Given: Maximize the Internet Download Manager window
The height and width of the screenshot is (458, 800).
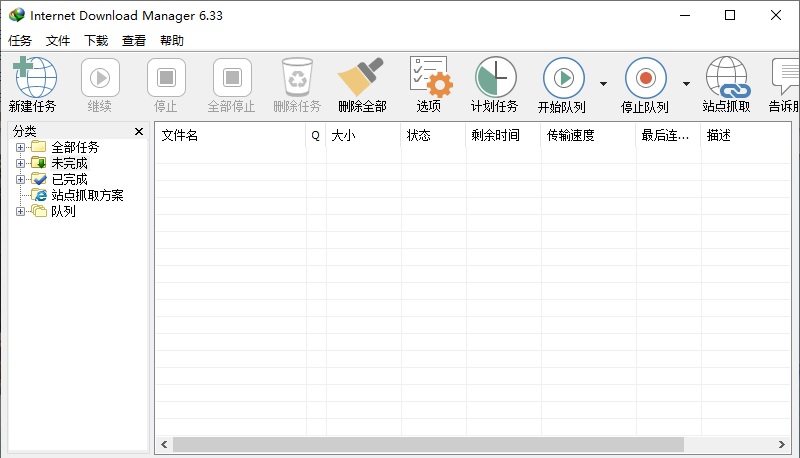Looking at the screenshot, I should (x=730, y=15).
